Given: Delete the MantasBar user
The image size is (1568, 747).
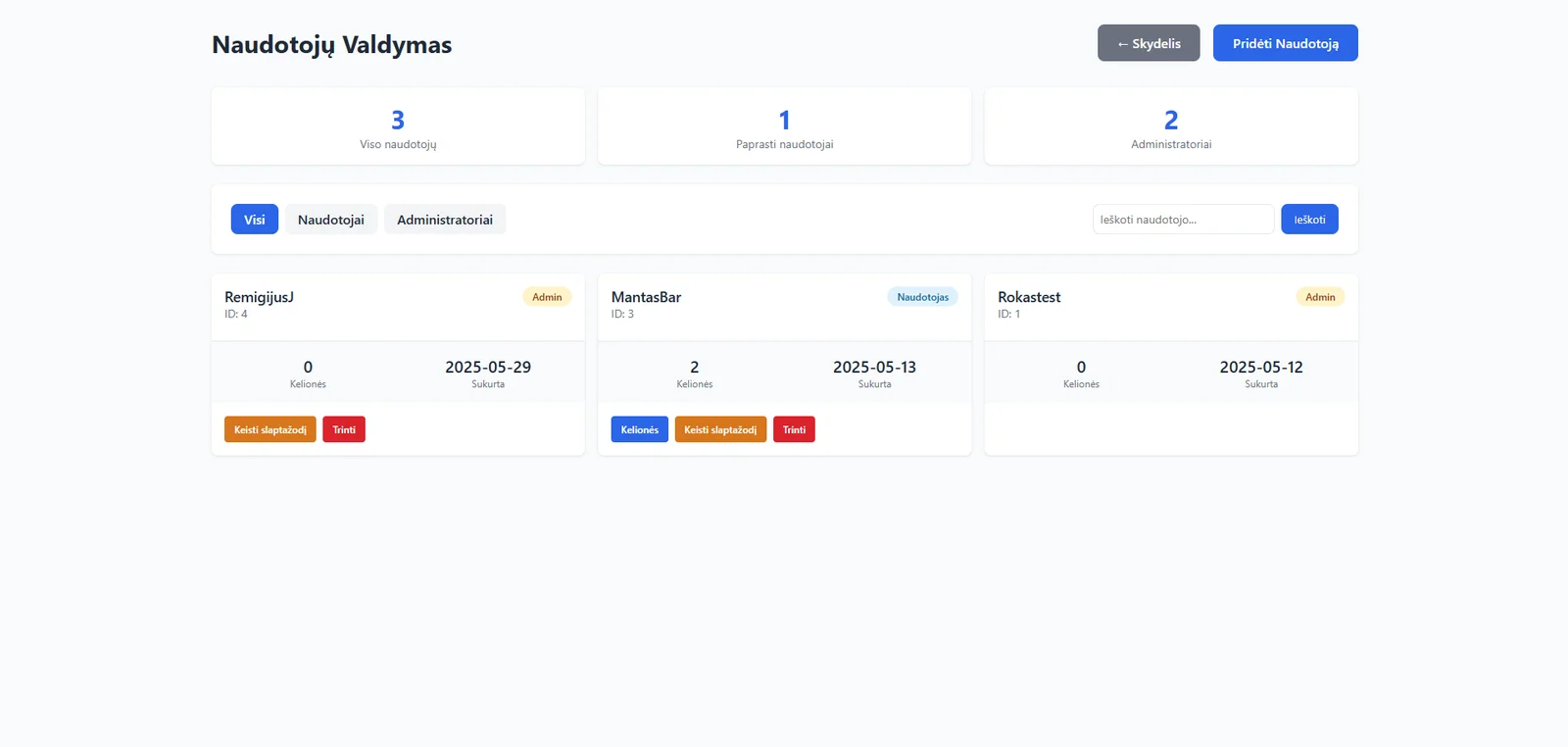Looking at the screenshot, I should [x=794, y=429].
